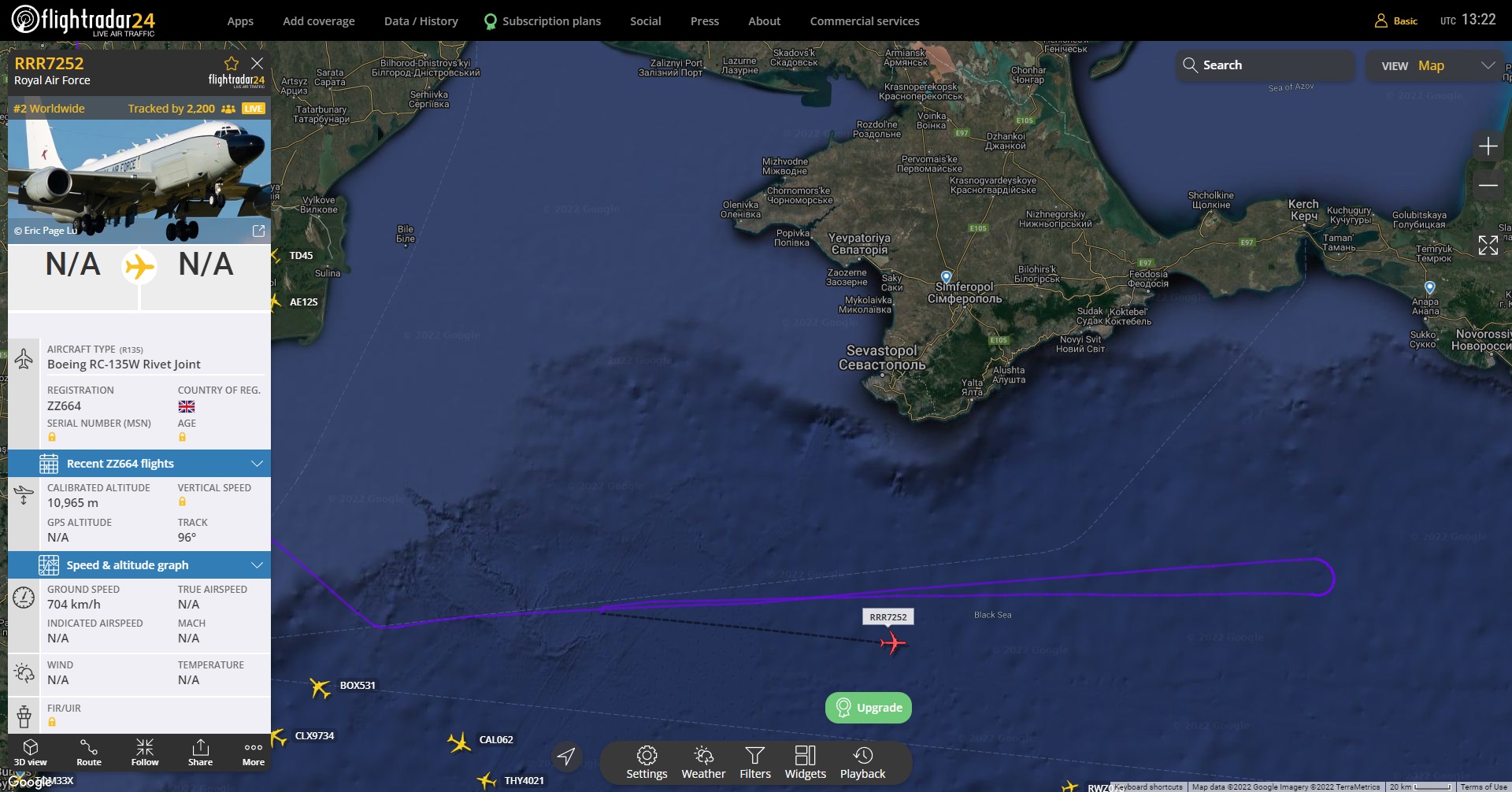Start Playback history mode

[x=862, y=763]
